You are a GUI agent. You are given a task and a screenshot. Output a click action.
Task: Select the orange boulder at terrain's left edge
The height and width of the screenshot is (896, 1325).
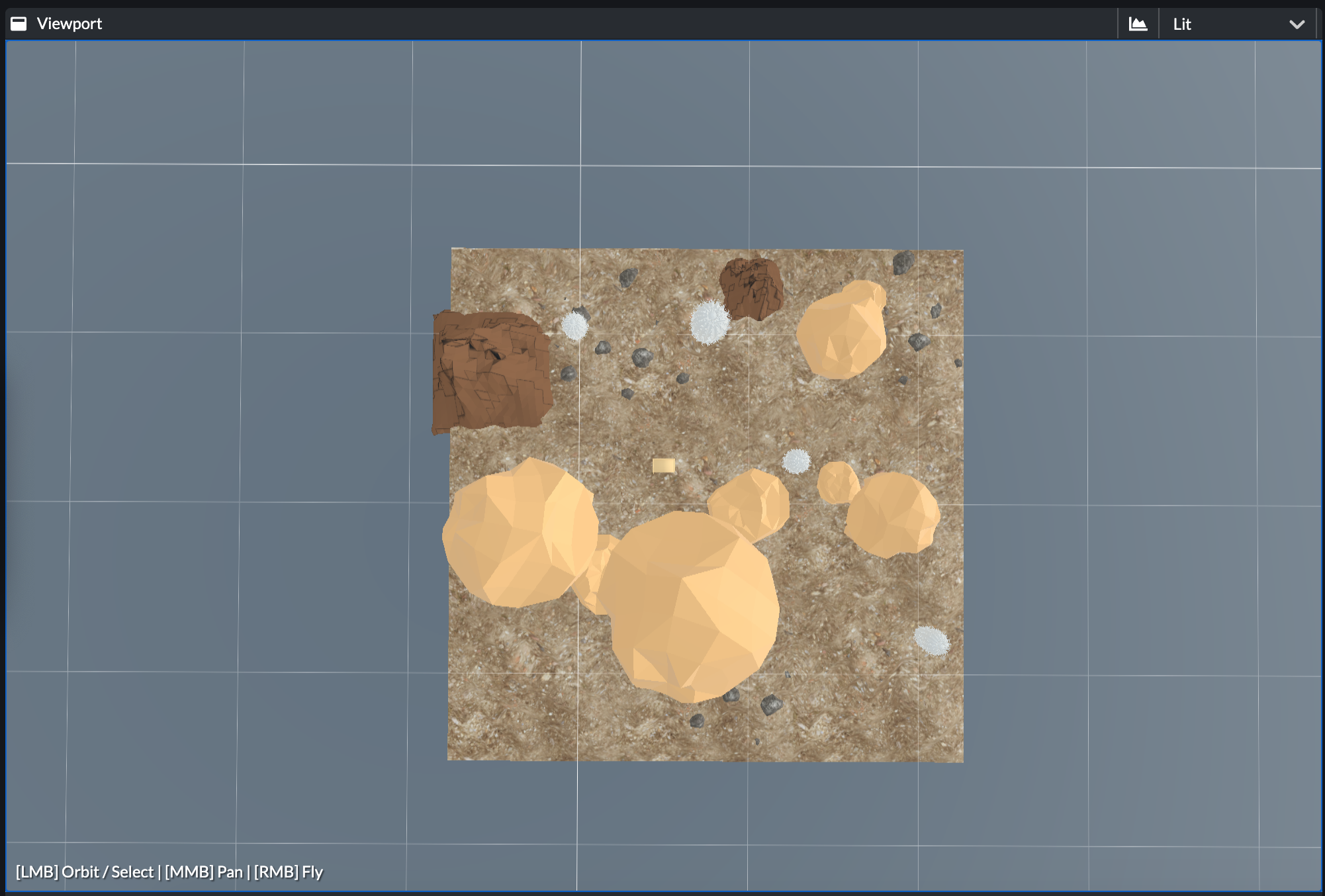point(520,533)
